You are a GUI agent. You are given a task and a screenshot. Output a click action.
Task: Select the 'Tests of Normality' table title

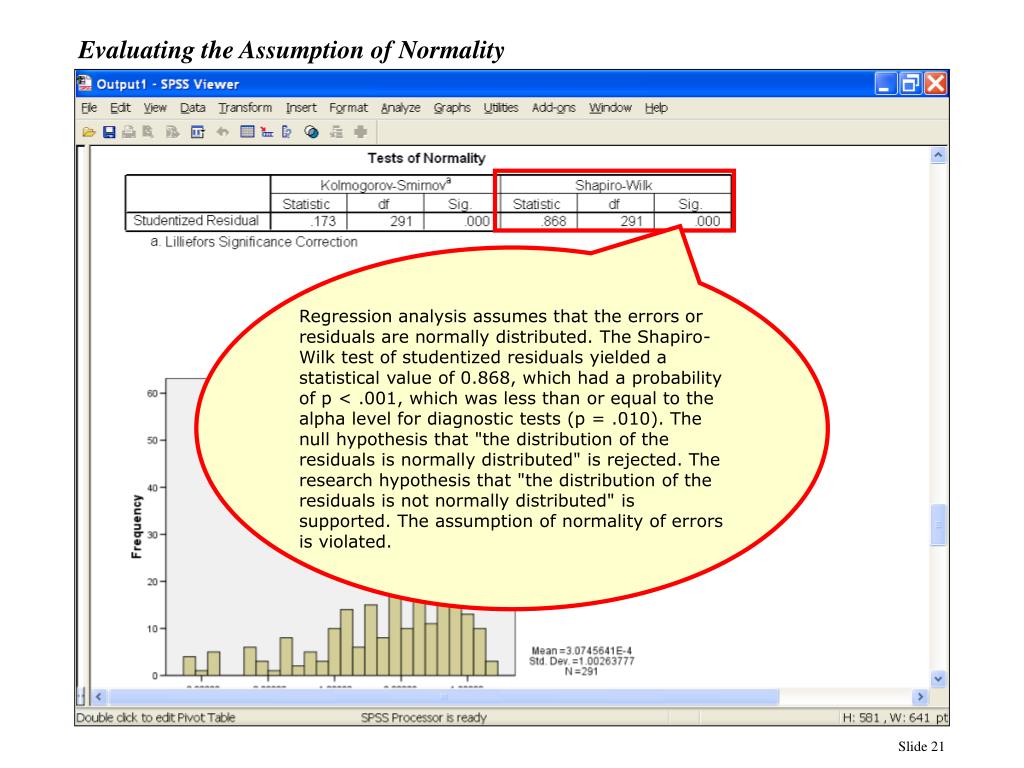pyautogui.click(x=426, y=158)
